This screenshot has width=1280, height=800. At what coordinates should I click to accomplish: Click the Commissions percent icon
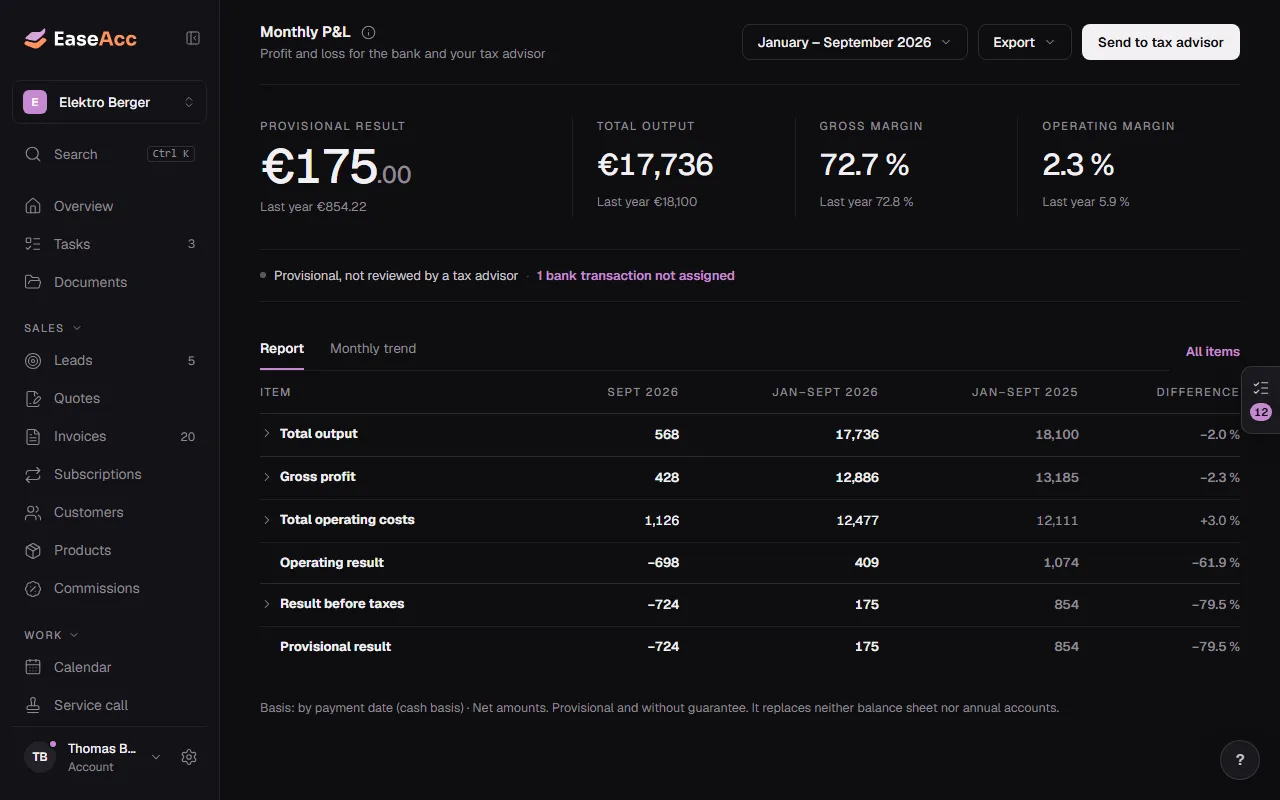pos(33,588)
